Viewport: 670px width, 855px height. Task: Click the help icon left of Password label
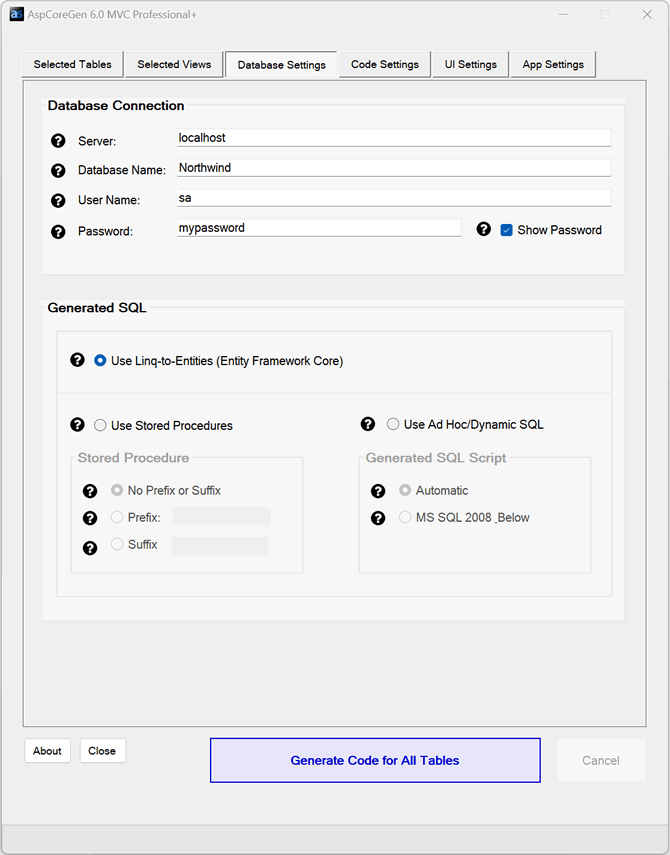tap(58, 232)
